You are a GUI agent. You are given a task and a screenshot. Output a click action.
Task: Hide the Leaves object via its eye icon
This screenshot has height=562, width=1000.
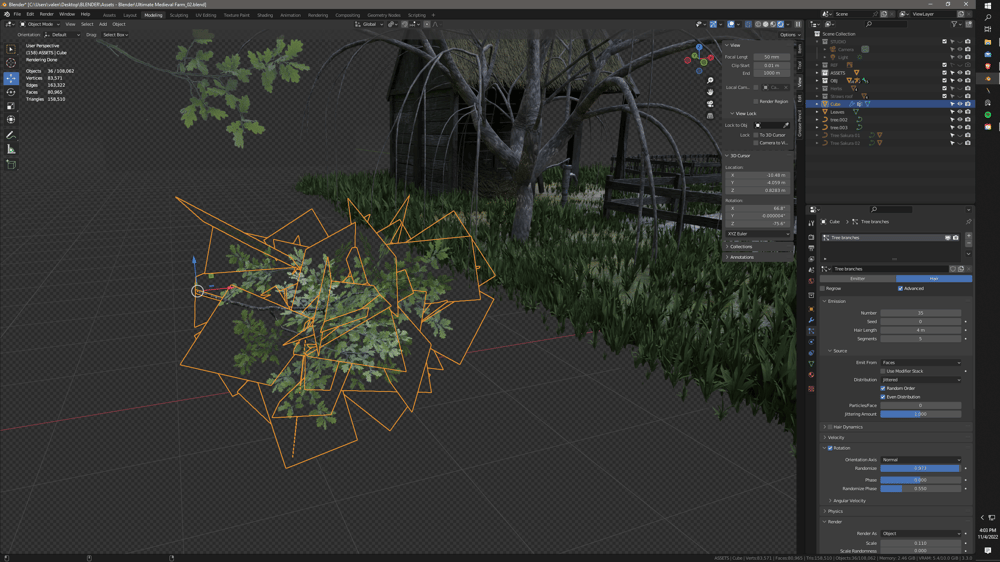960,112
